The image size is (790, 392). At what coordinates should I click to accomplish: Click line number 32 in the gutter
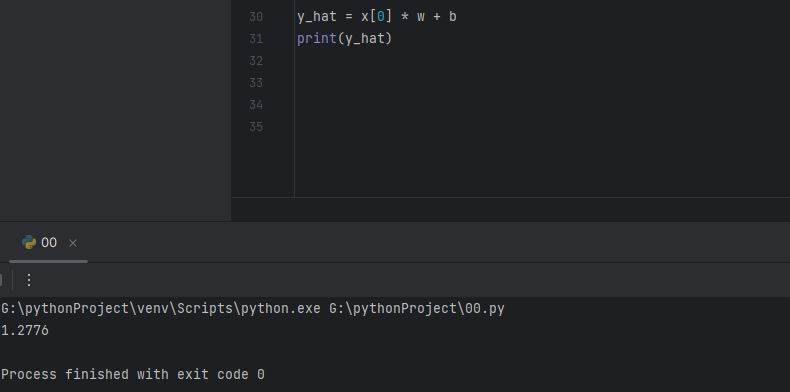[255, 60]
